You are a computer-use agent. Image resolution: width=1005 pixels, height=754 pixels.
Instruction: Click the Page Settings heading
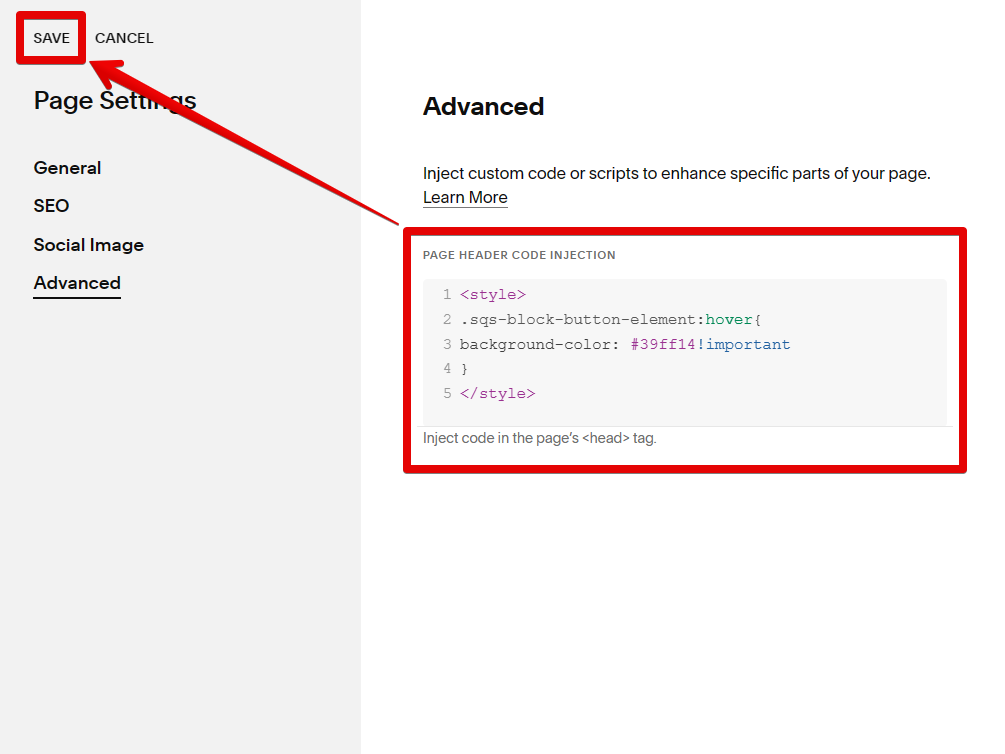(114, 100)
